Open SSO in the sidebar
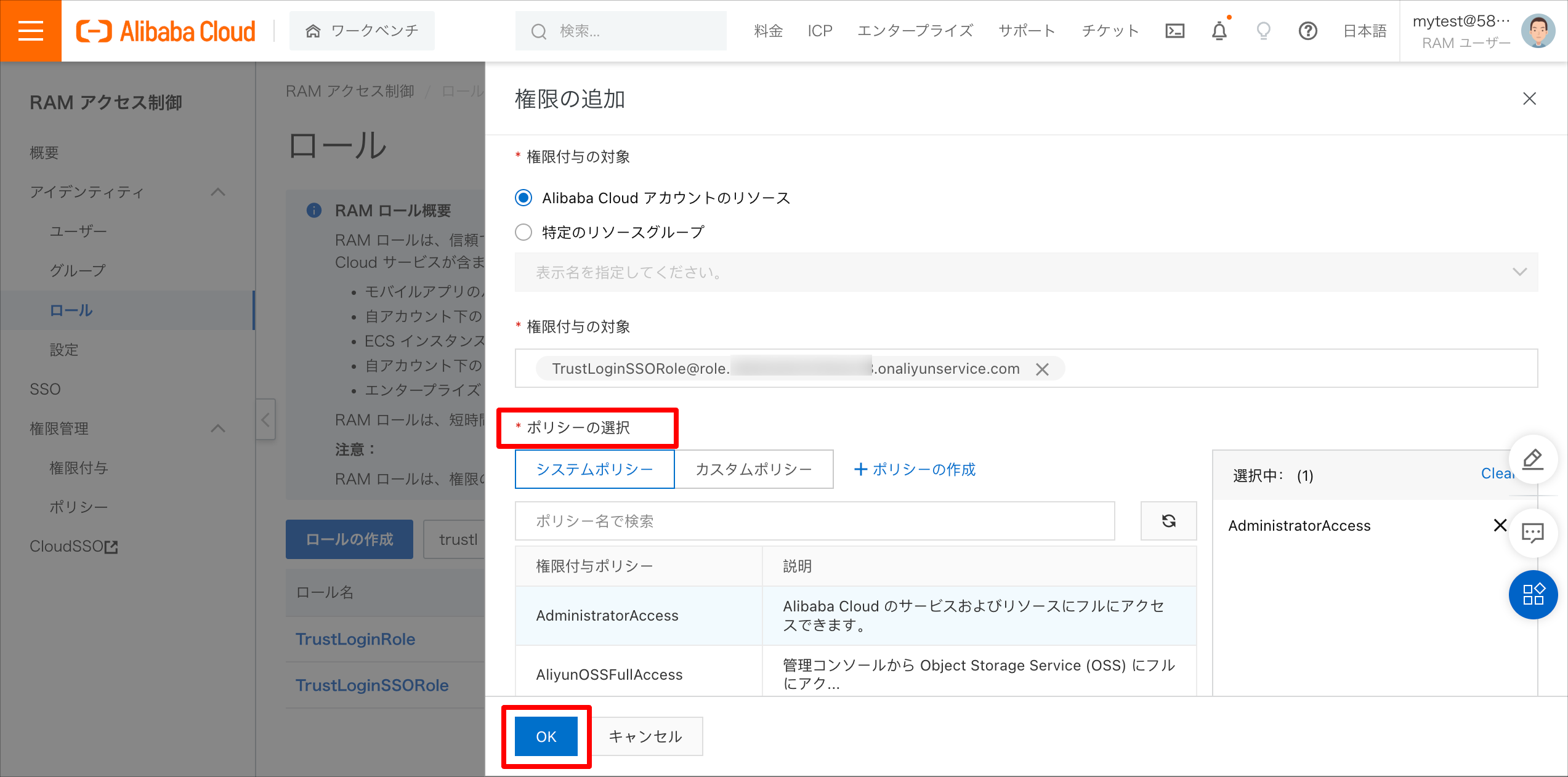1568x777 pixels. [46, 389]
